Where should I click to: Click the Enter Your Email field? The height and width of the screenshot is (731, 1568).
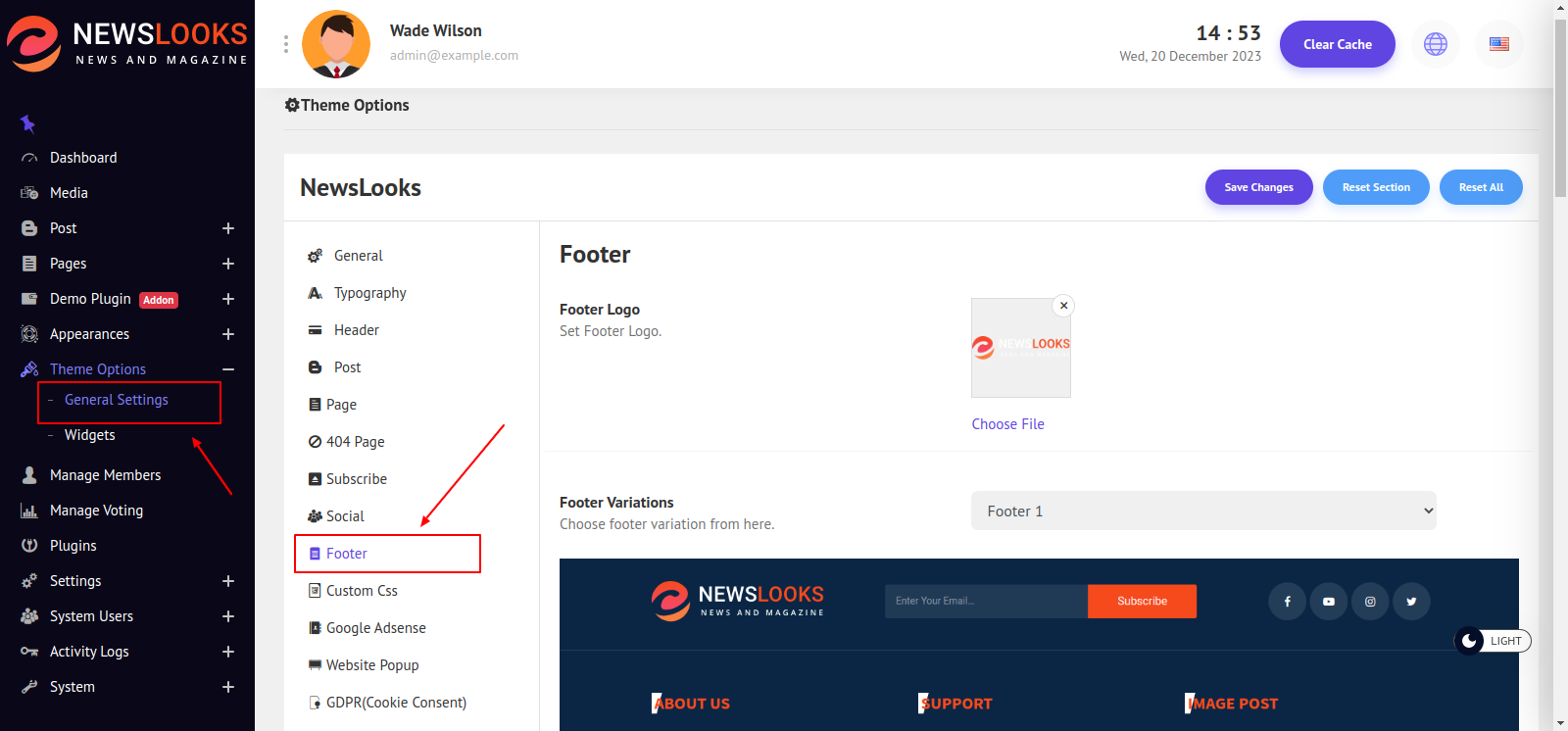pyautogui.click(x=985, y=602)
